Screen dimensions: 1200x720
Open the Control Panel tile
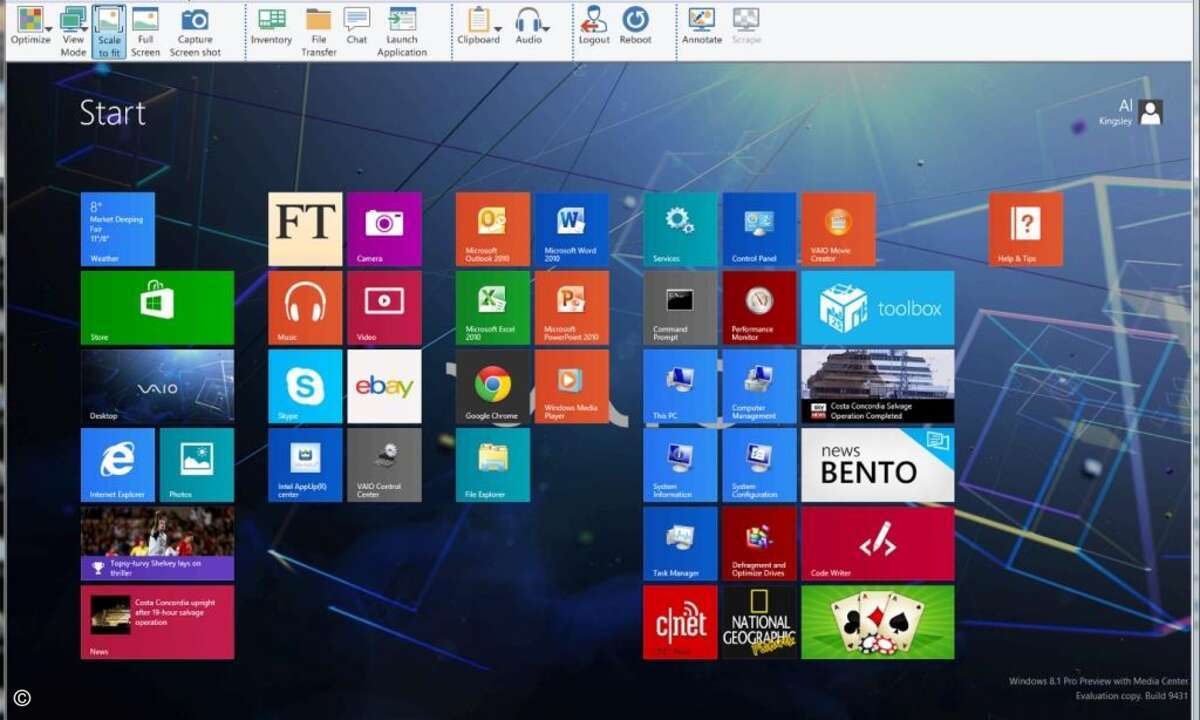(x=759, y=229)
